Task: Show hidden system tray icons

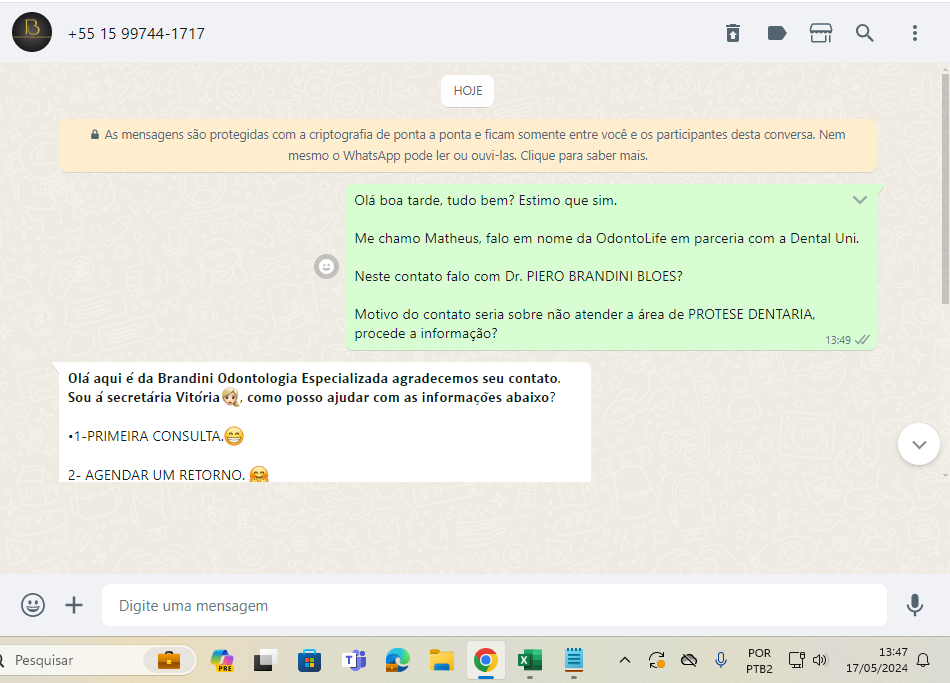Action: (x=625, y=660)
